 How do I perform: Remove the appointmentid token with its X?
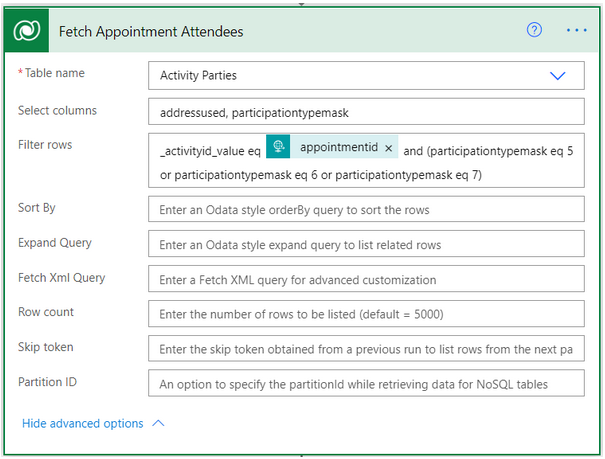click(x=389, y=149)
